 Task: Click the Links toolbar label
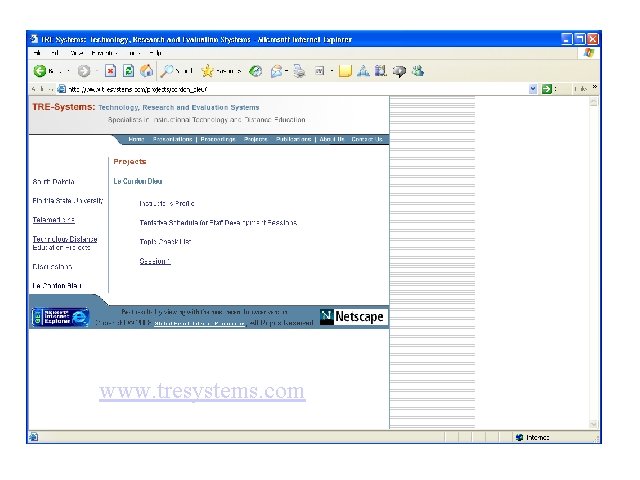[580, 89]
